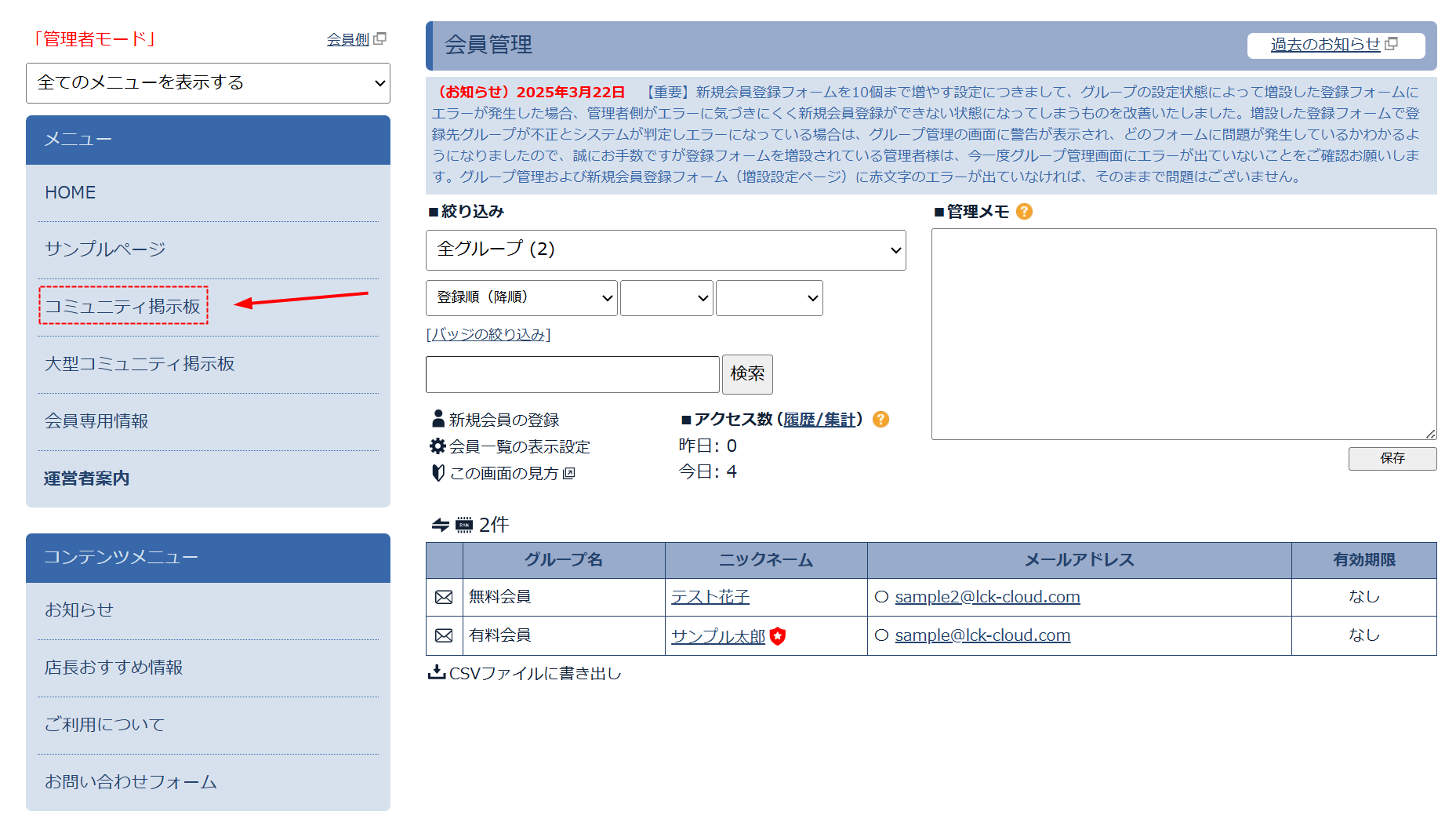1456x826 pixels.
Task: Click the swap arrows icon above member table
Action: (x=441, y=525)
